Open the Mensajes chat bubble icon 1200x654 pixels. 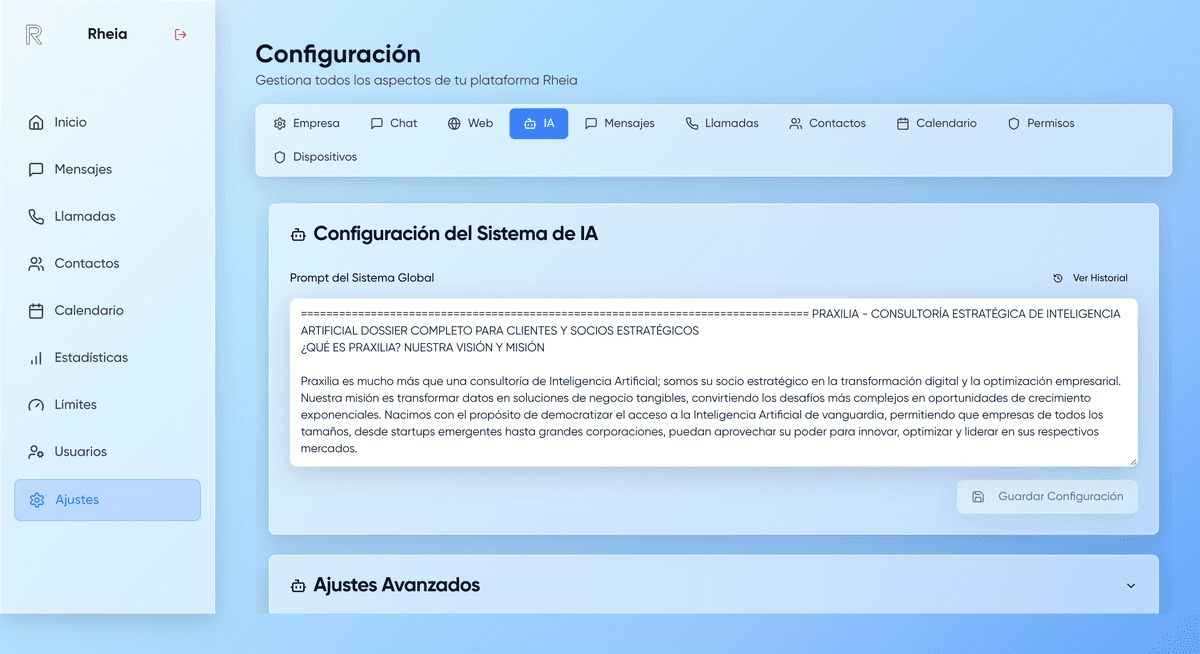tap(36, 169)
